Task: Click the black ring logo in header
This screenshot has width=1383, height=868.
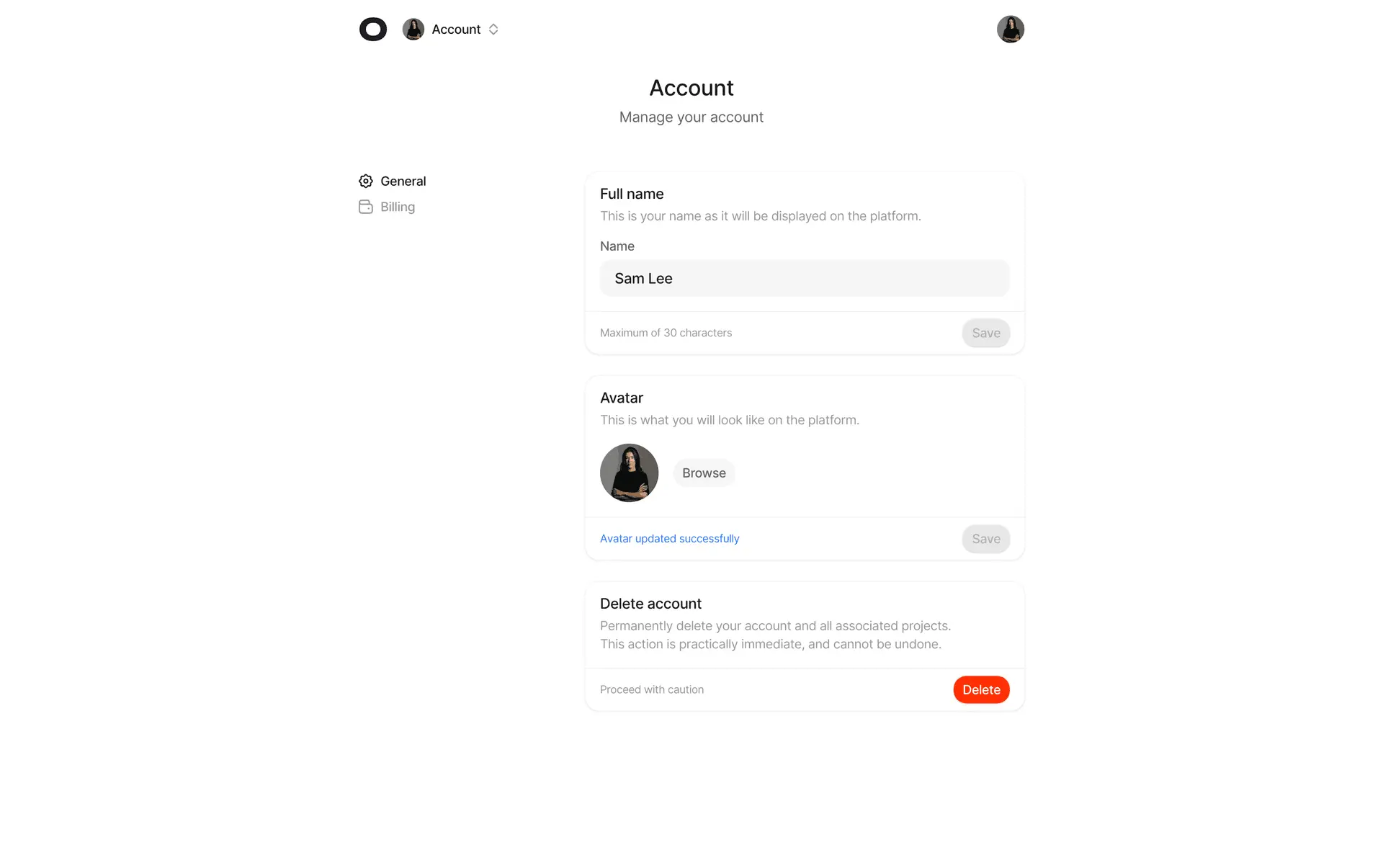Action: click(373, 30)
